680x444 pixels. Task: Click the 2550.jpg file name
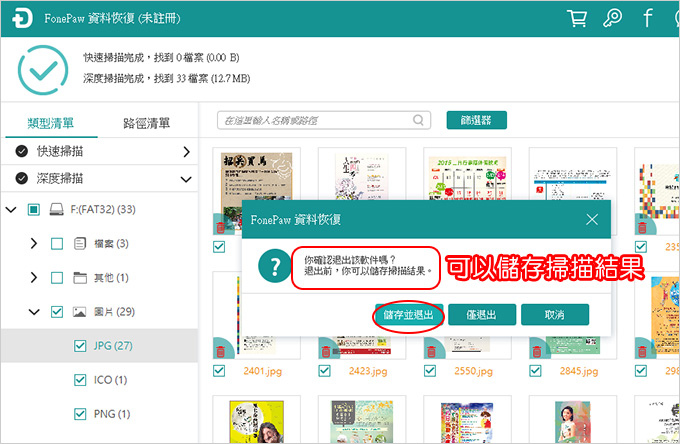click(473, 371)
